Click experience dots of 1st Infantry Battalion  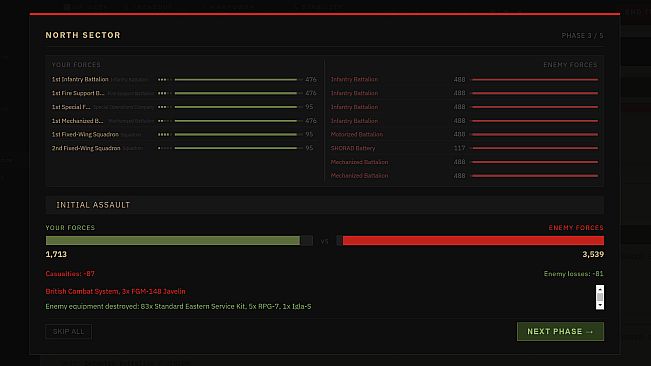(x=164, y=79)
